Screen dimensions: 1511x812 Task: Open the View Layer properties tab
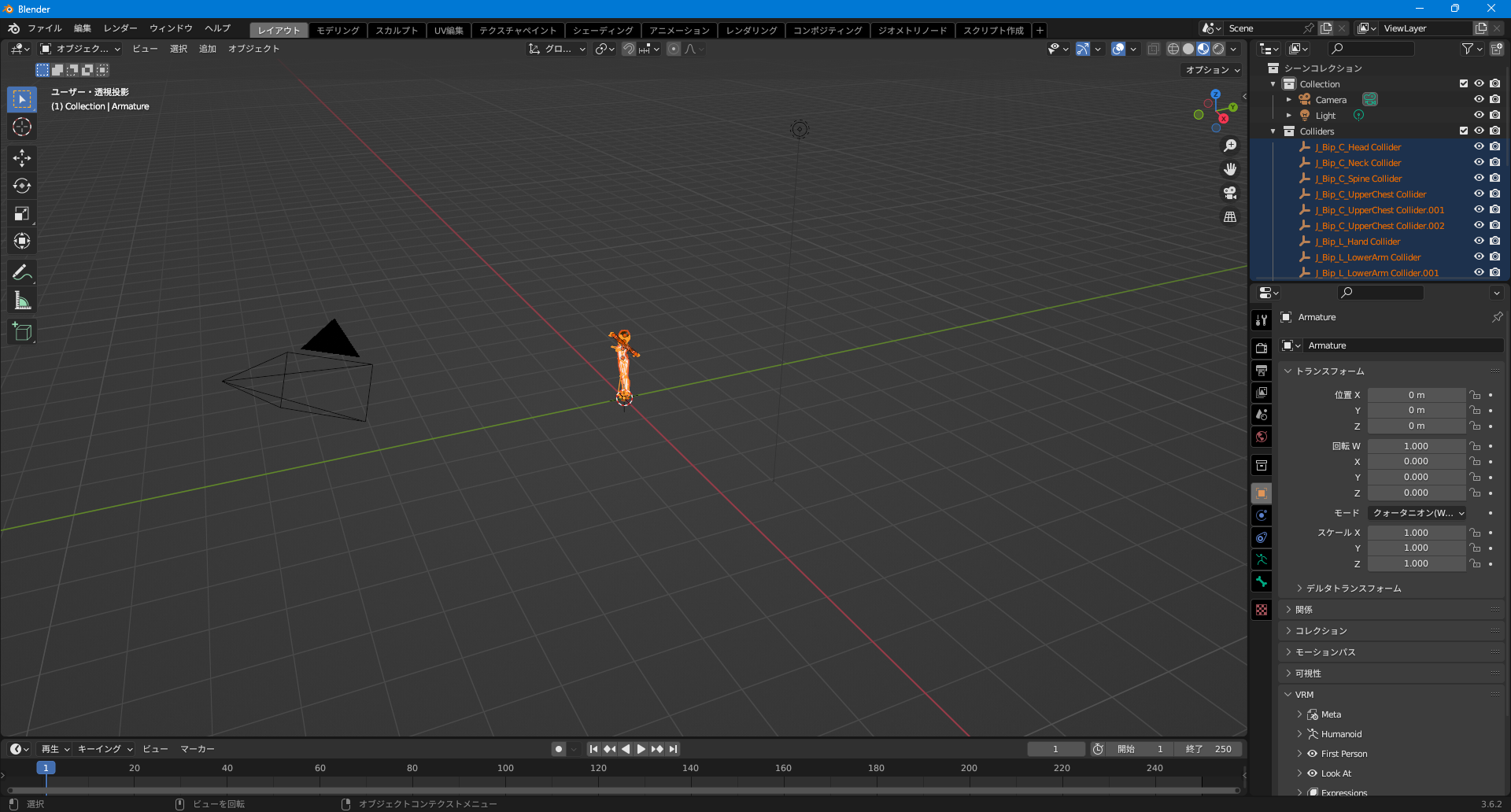coord(1262,392)
